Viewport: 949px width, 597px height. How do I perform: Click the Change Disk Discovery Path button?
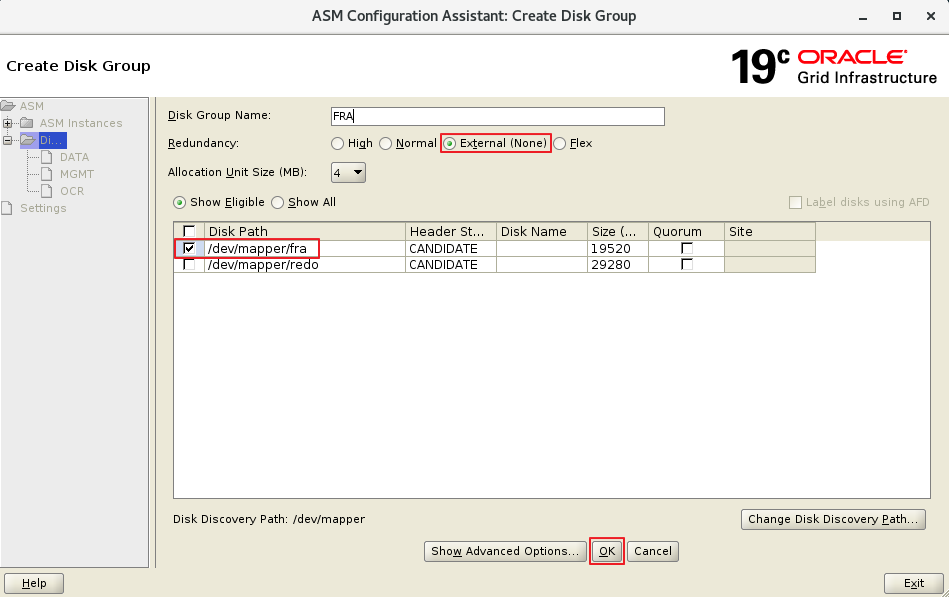(x=832, y=520)
